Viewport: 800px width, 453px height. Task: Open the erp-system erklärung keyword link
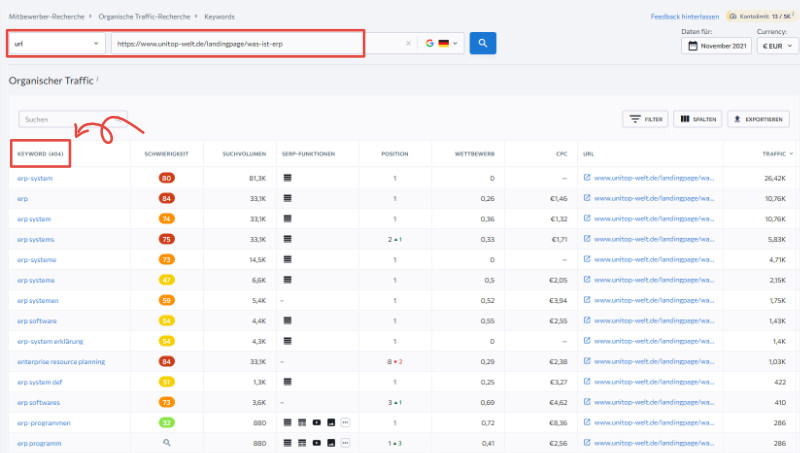[50, 341]
